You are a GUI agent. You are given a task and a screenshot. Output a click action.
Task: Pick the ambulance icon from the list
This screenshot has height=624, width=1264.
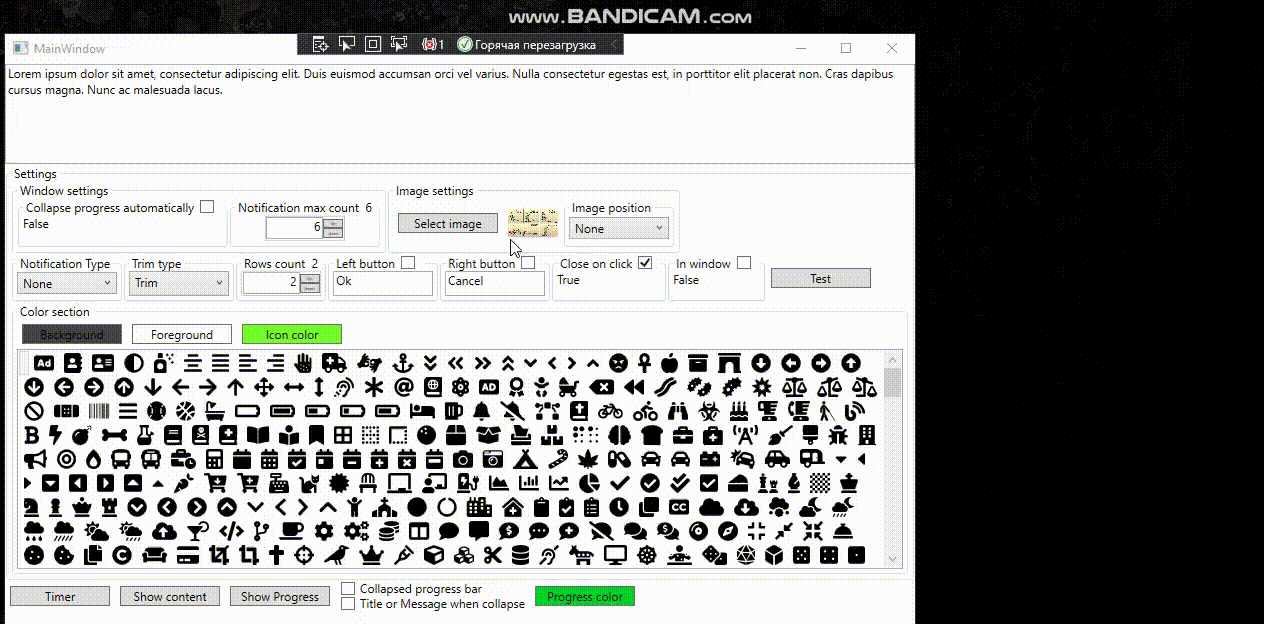(x=334, y=363)
